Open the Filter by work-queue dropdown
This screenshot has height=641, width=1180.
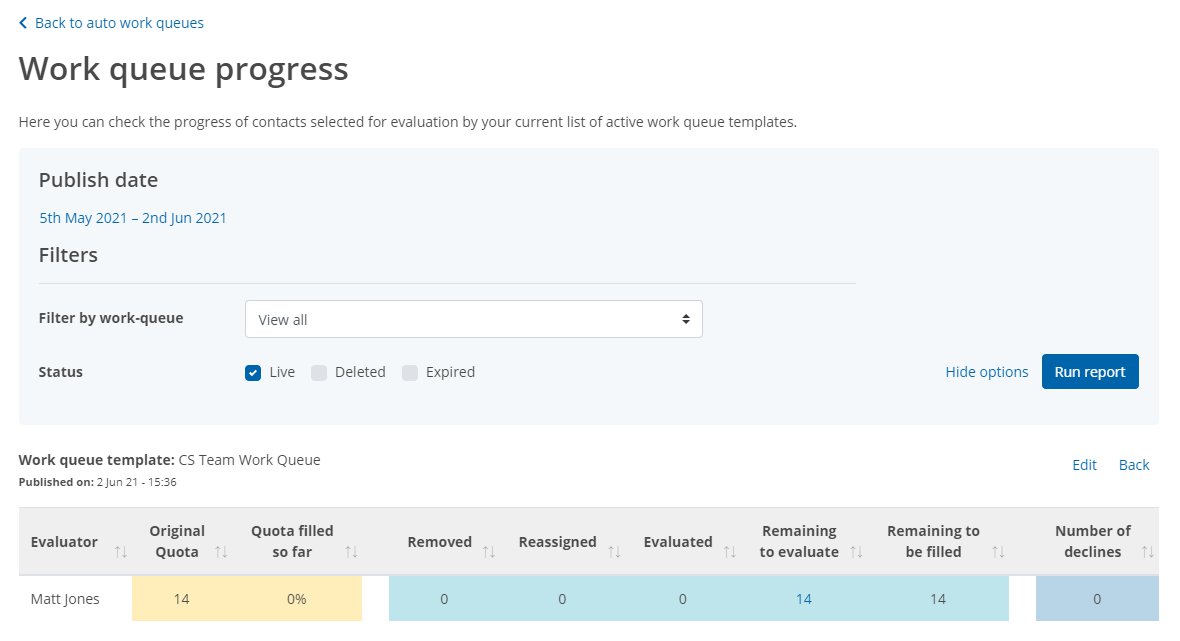click(474, 318)
